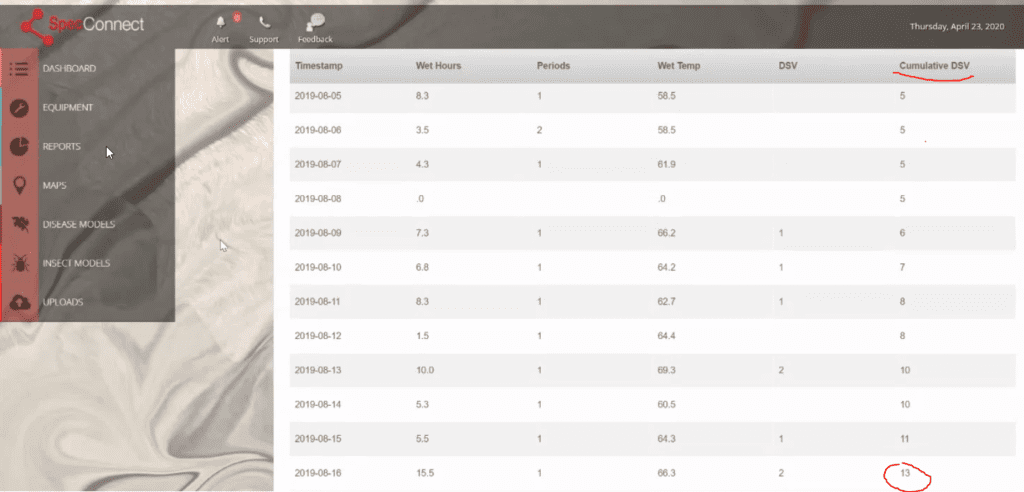Screen dimensions: 1024x492
Task: Select timestamp 2019-08-11
Action: [x=318, y=301]
